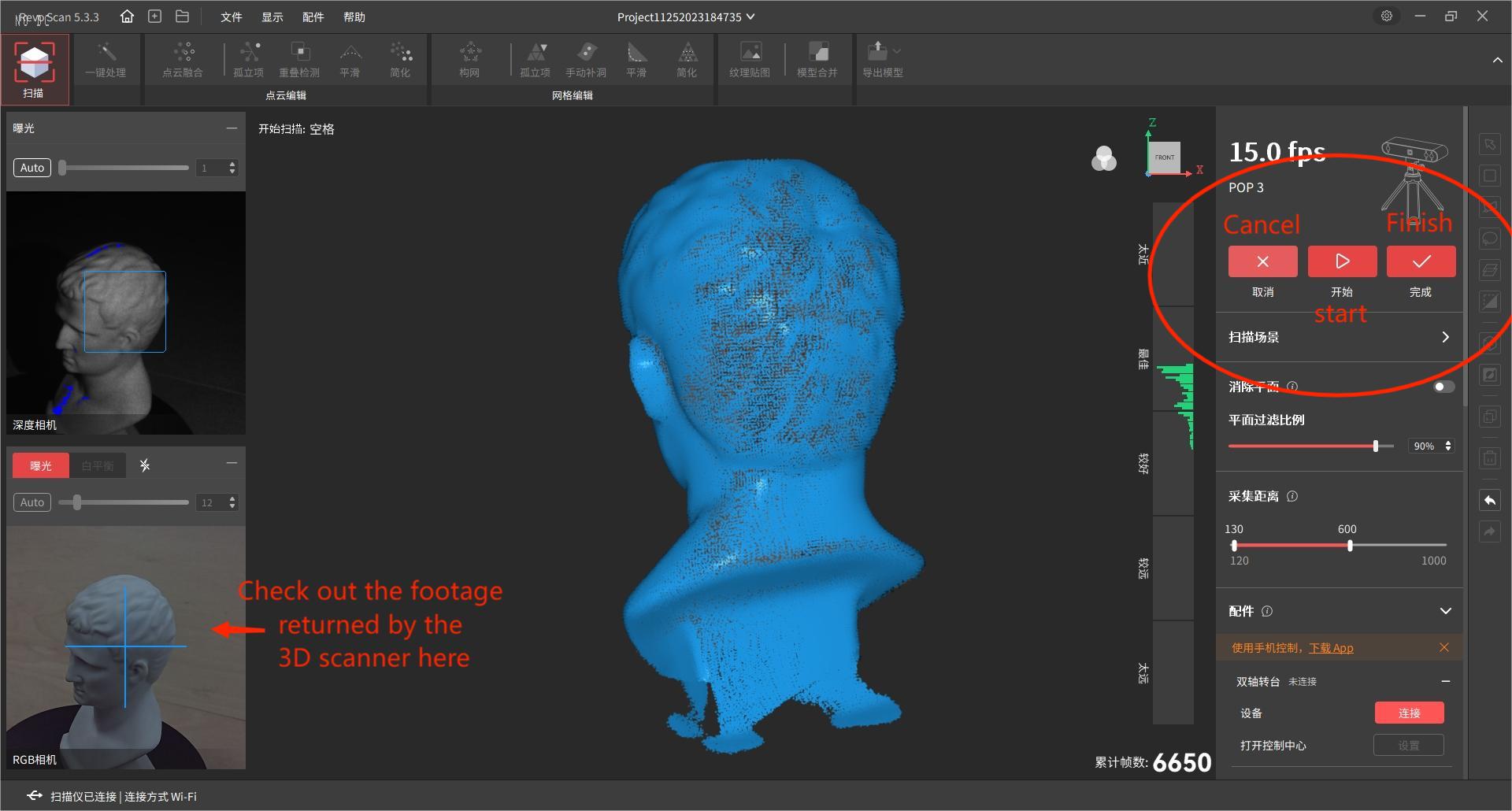This screenshot has width=1512, height=811.
Task: Open project folder icon in title bar
Action: pyautogui.click(x=182, y=17)
